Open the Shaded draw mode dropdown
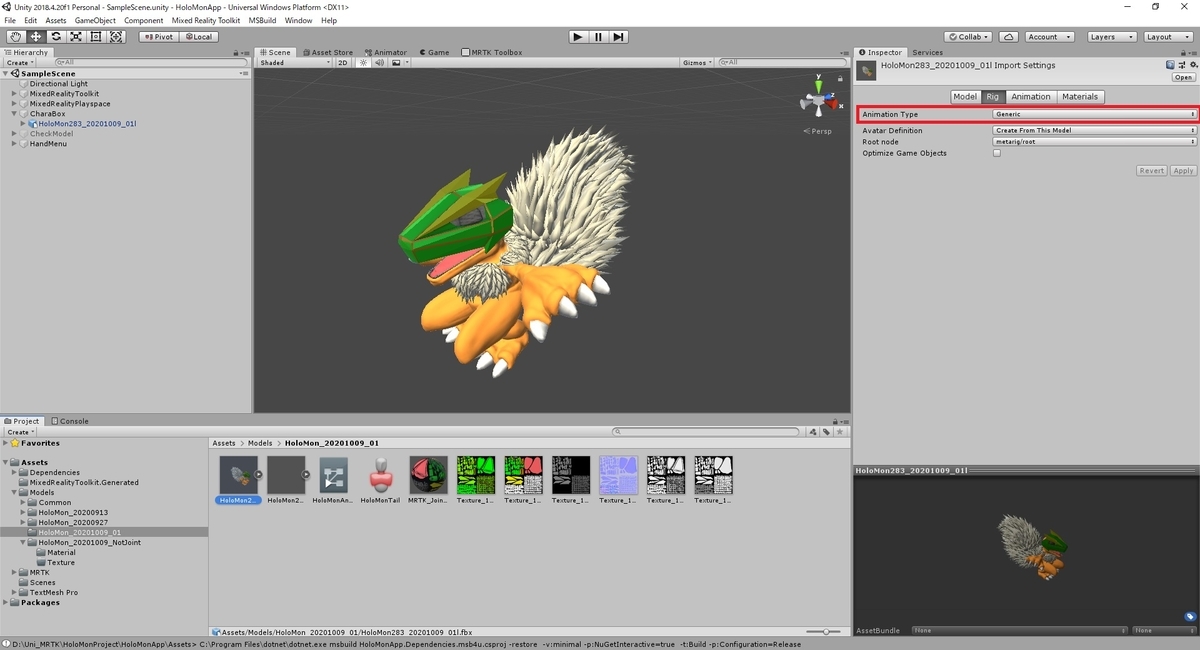The width and height of the screenshot is (1200, 650). pos(294,63)
